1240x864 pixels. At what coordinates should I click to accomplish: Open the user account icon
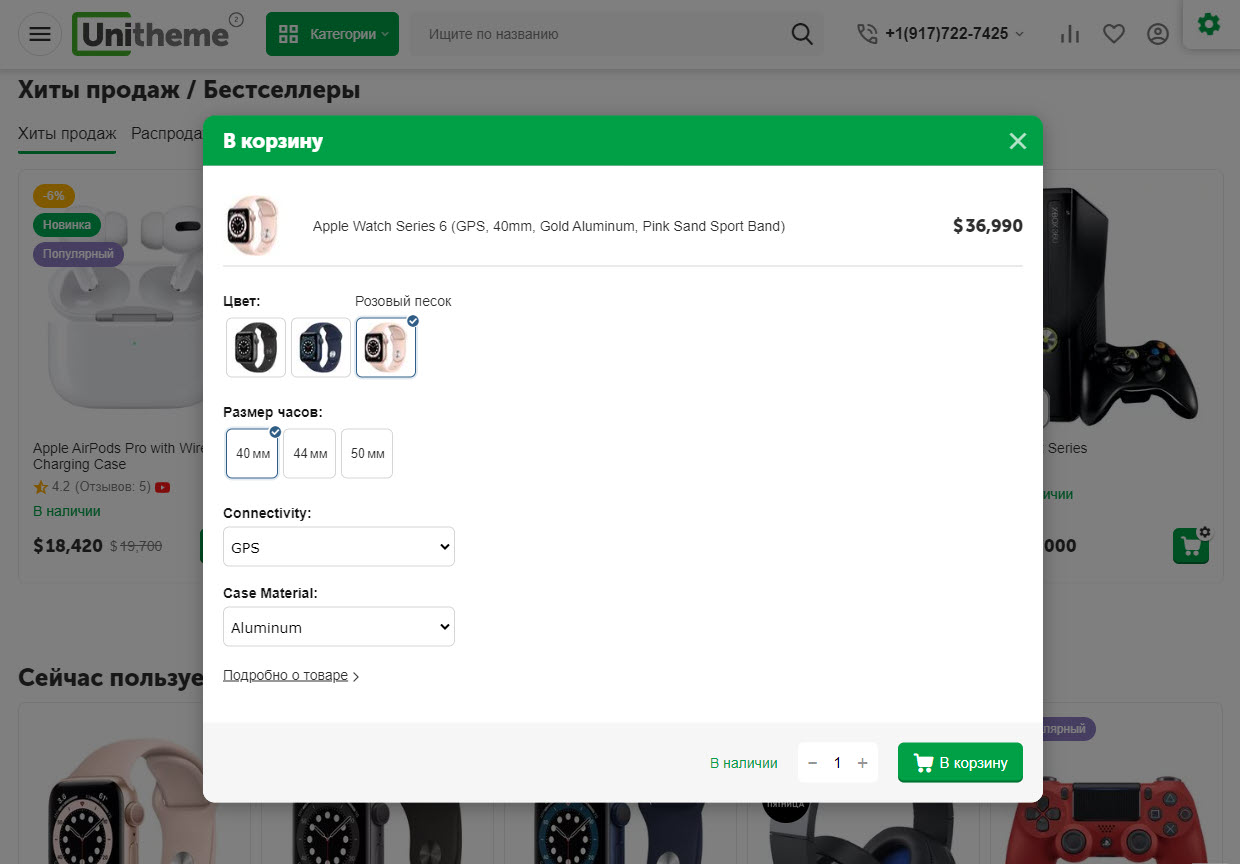[1158, 34]
